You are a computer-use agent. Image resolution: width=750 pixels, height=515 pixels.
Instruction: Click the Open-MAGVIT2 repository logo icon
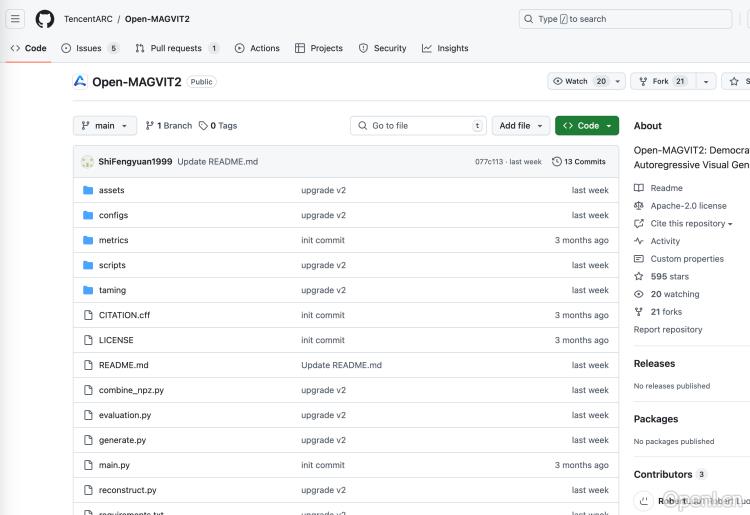click(x=80, y=81)
